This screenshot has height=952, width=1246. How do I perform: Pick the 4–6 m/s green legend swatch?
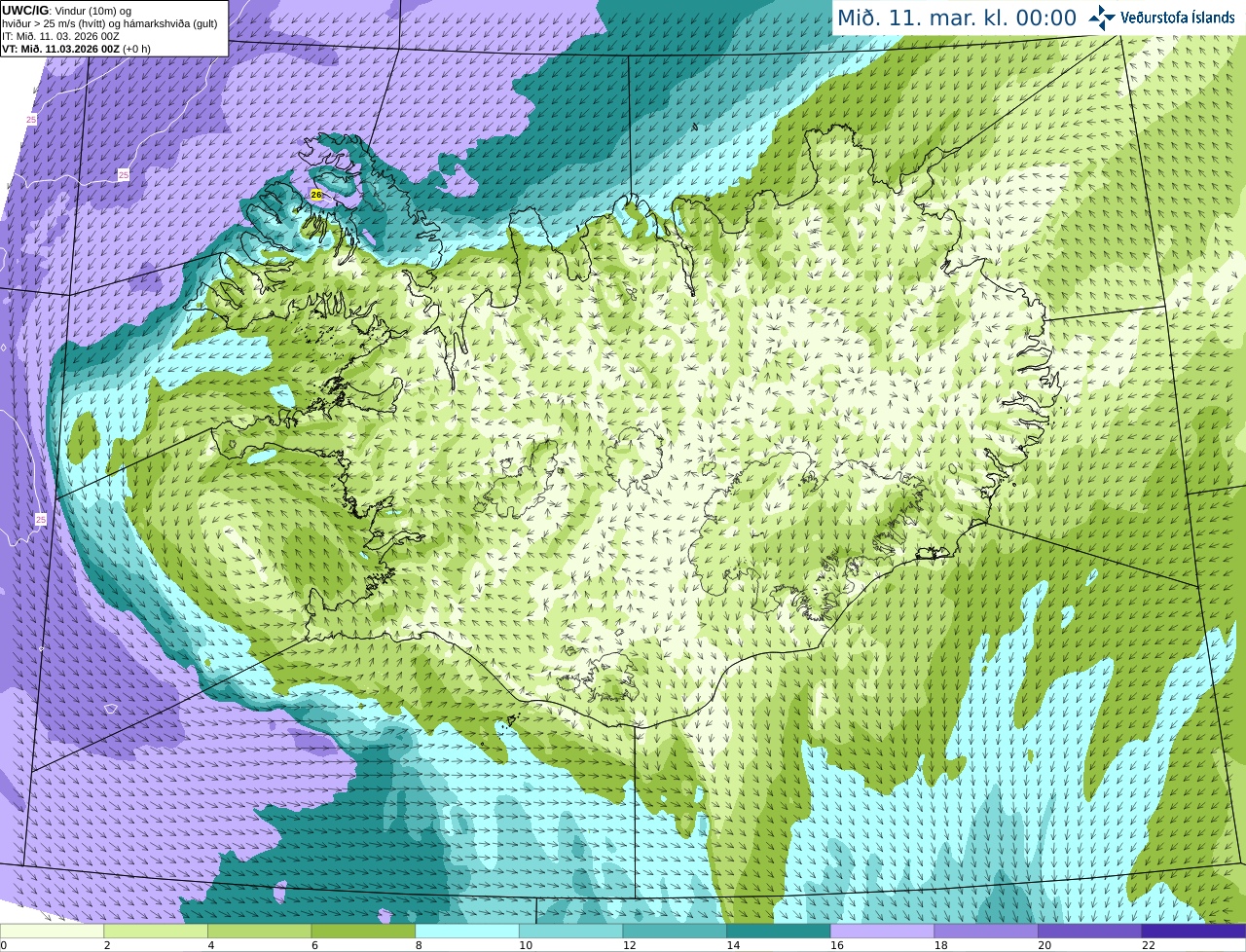coord(259,932)
